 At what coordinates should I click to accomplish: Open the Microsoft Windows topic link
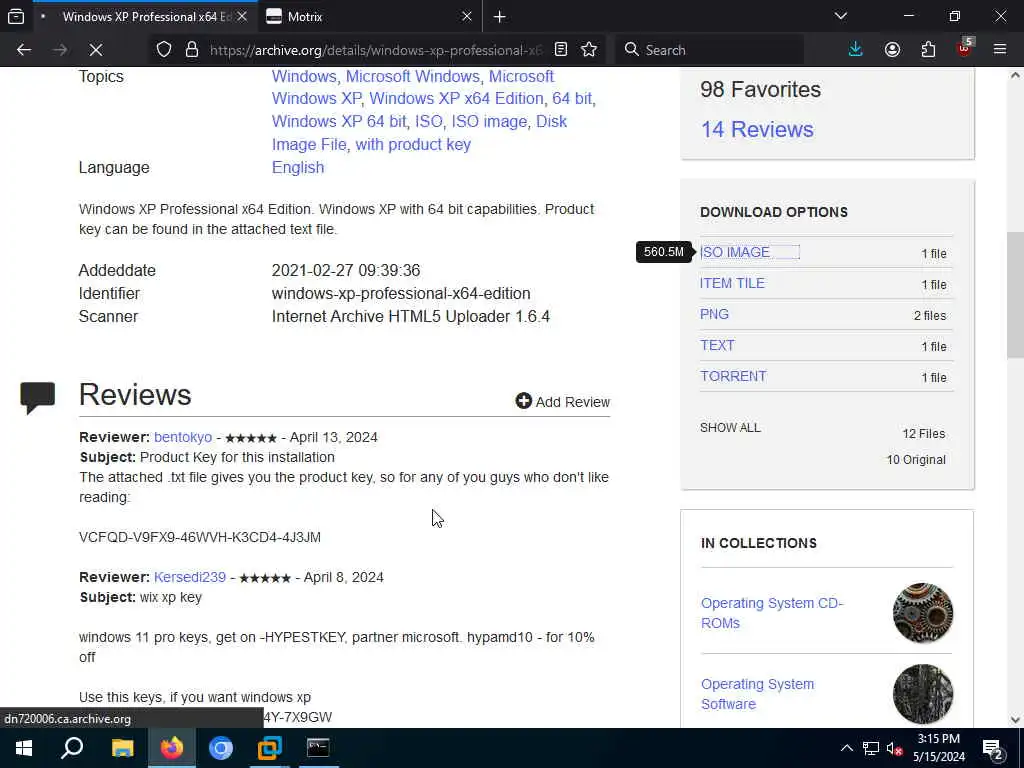point(413,76)
